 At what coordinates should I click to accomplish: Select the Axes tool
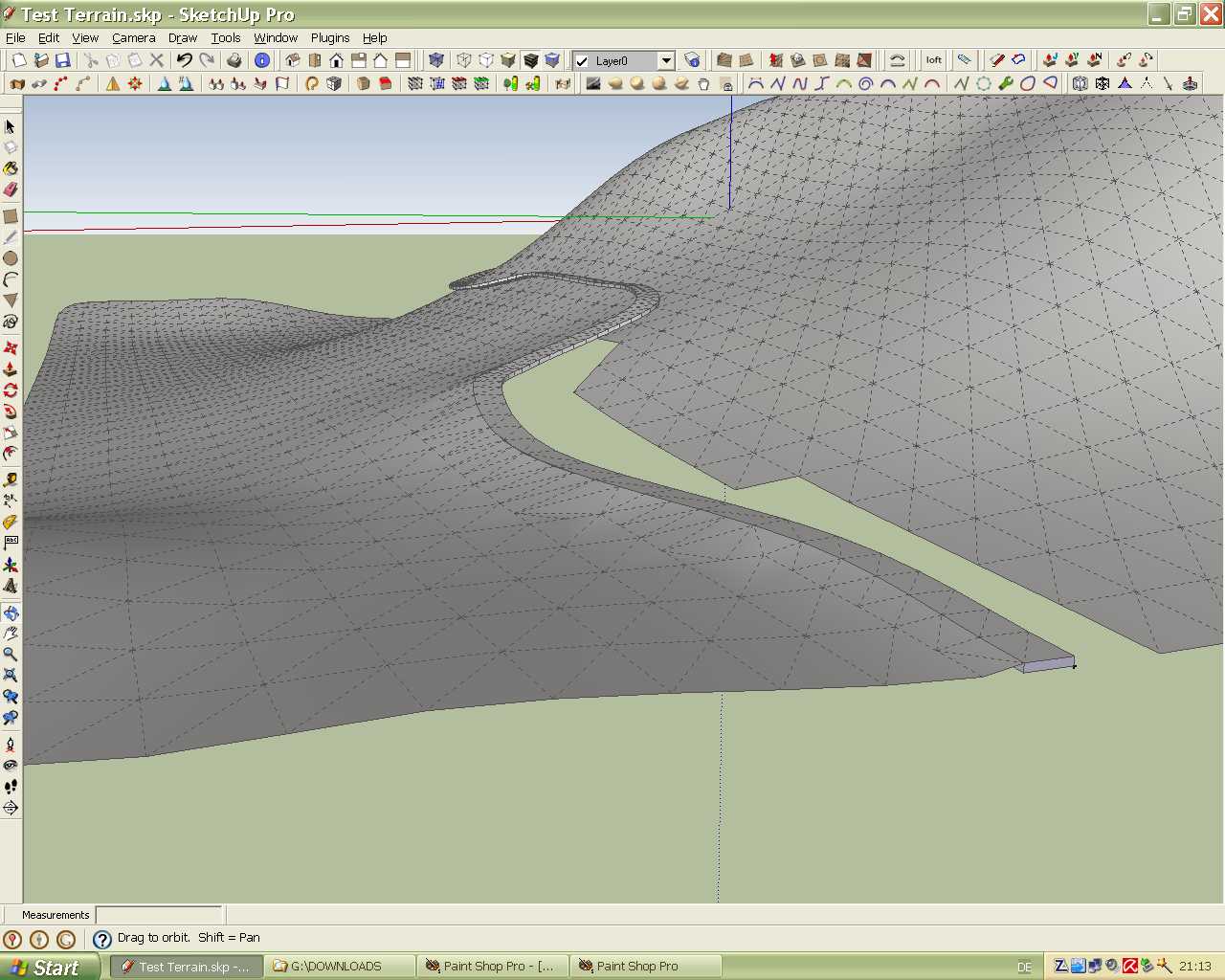[x=11, y=564]
